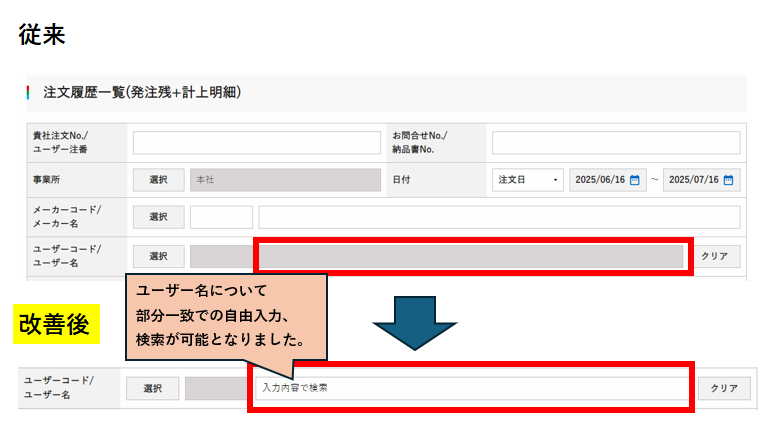This screenshot has height=436, width=775.
Task: Click the maker name wide input field
Action: [x=499, y=217]
